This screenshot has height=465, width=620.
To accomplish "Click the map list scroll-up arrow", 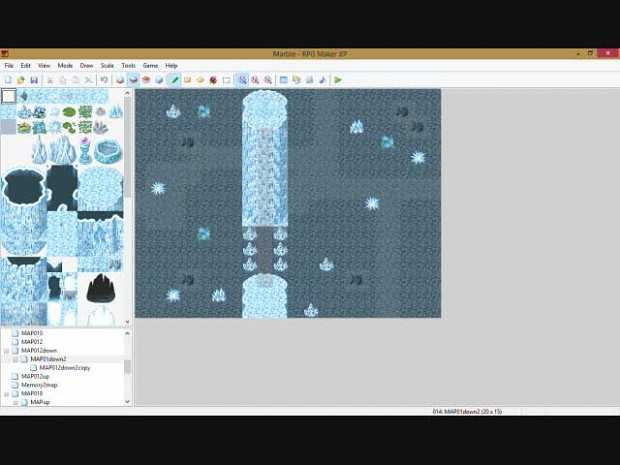I will 127,333.
